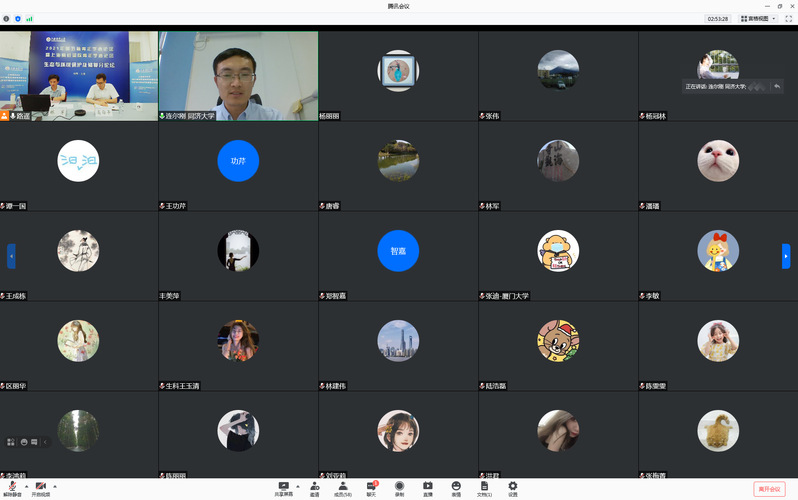Open the 邀请 invite icon
The height and width of the screenshot is (500, 798).
[314, 487]
